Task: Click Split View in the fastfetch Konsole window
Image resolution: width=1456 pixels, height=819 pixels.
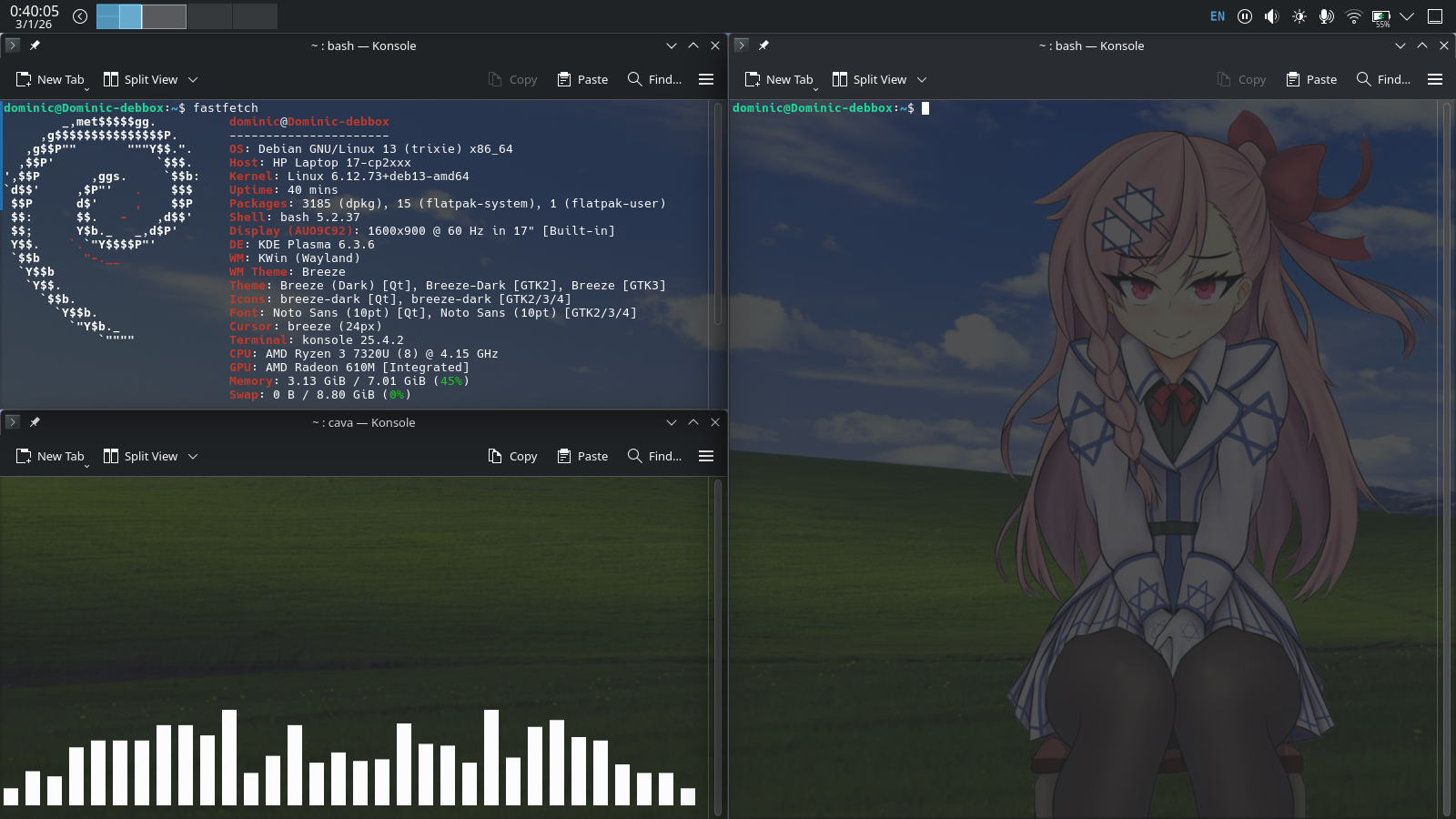Action: coord(141,79)
